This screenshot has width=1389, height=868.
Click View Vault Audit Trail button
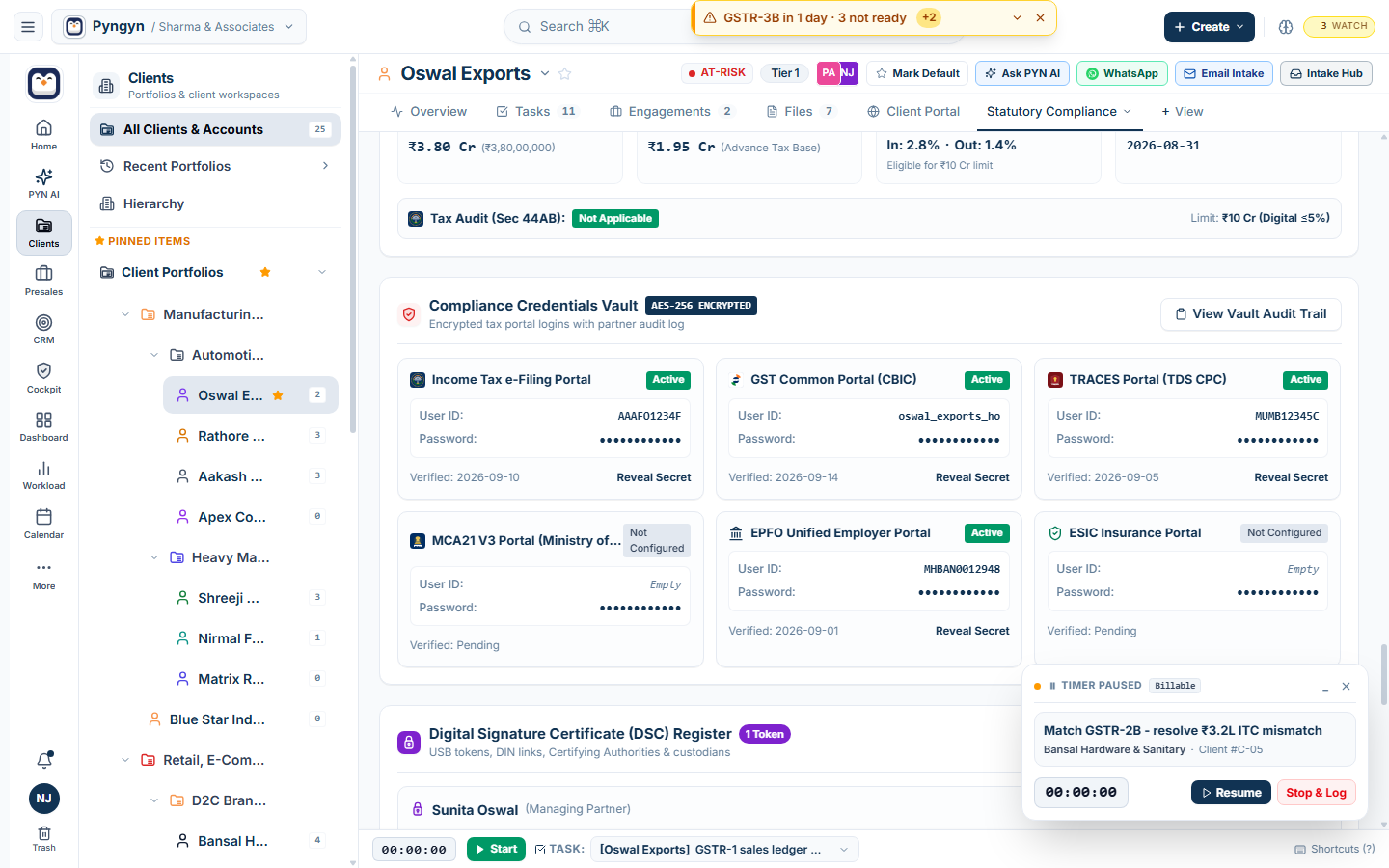tap(1250, 314)
